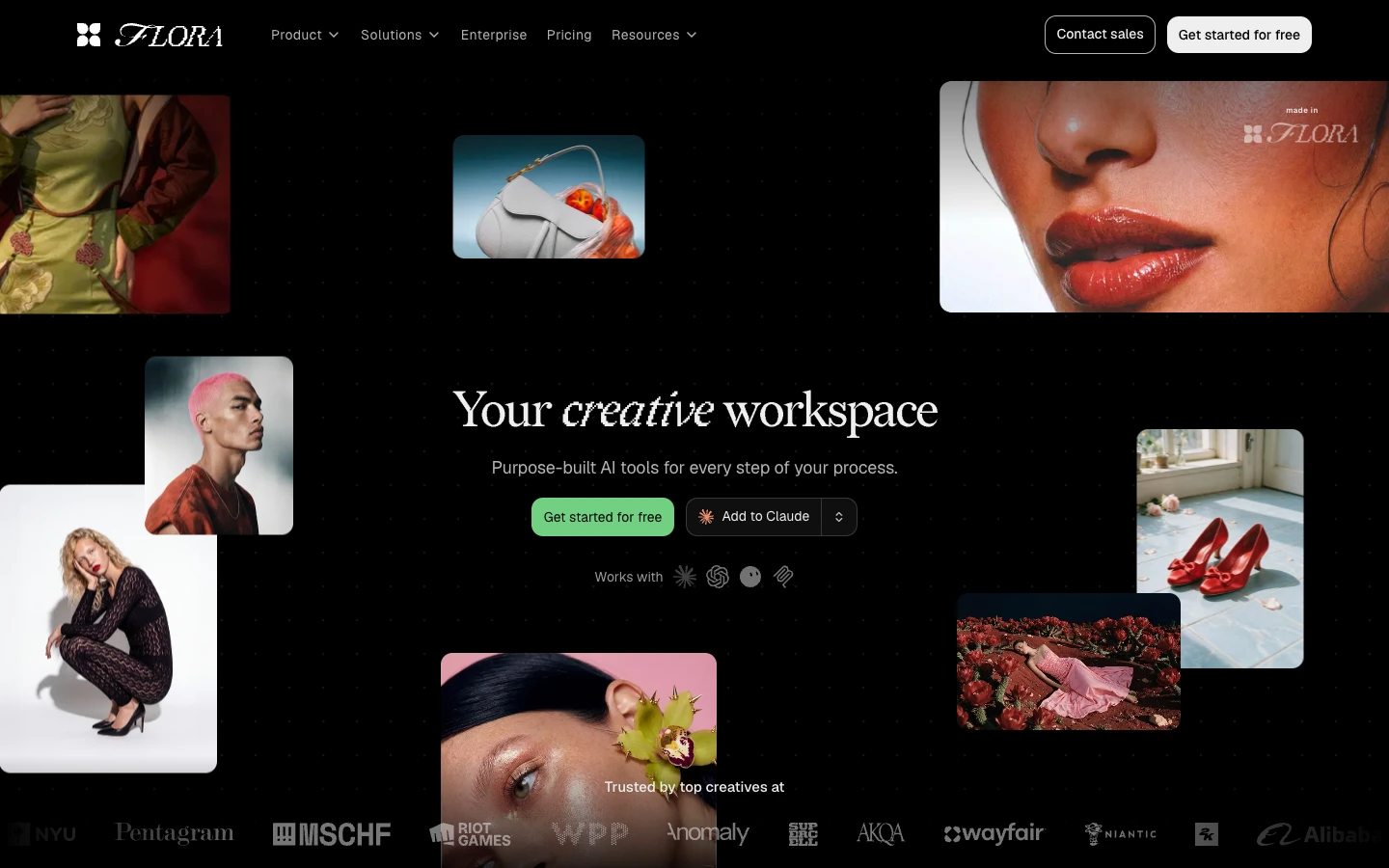Go to the Enterprise page
The height and width of the screenshot is (868, 1389).
pos(494,35)
